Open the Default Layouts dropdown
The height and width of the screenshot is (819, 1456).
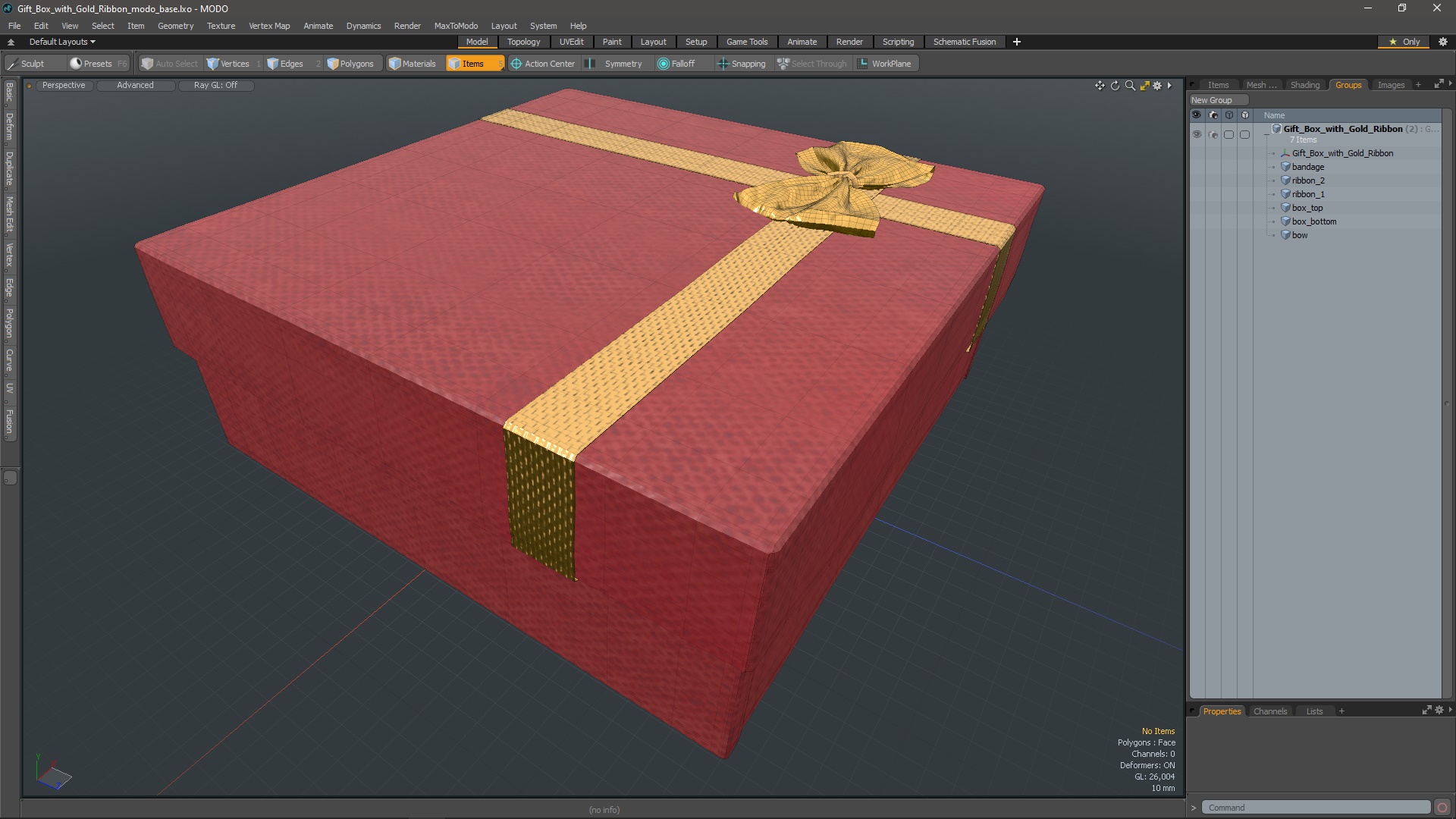(62, 42)
